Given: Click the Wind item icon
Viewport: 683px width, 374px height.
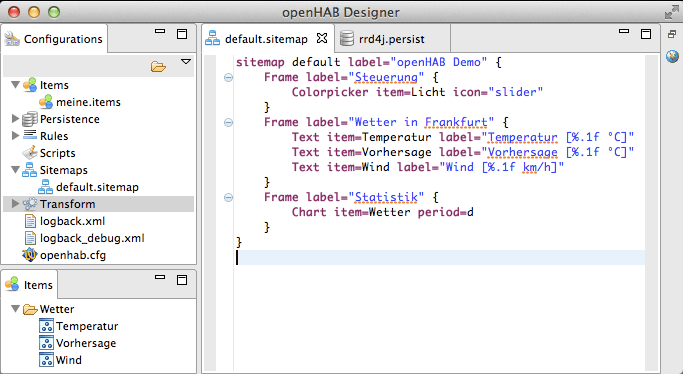Looking at the screenshot, I should pos(46,360).
